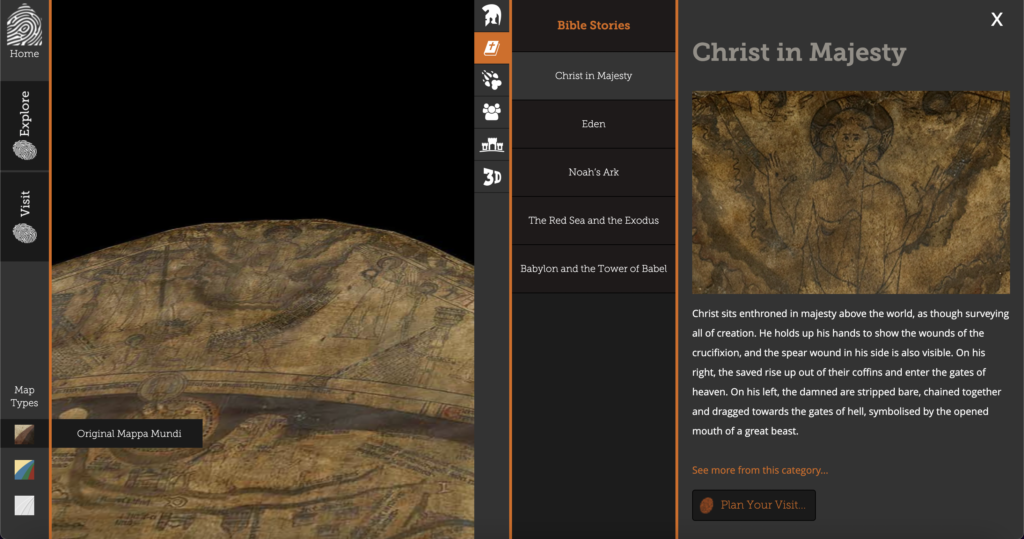
Task: Follow See more from this category link
Action: (760, 470)
